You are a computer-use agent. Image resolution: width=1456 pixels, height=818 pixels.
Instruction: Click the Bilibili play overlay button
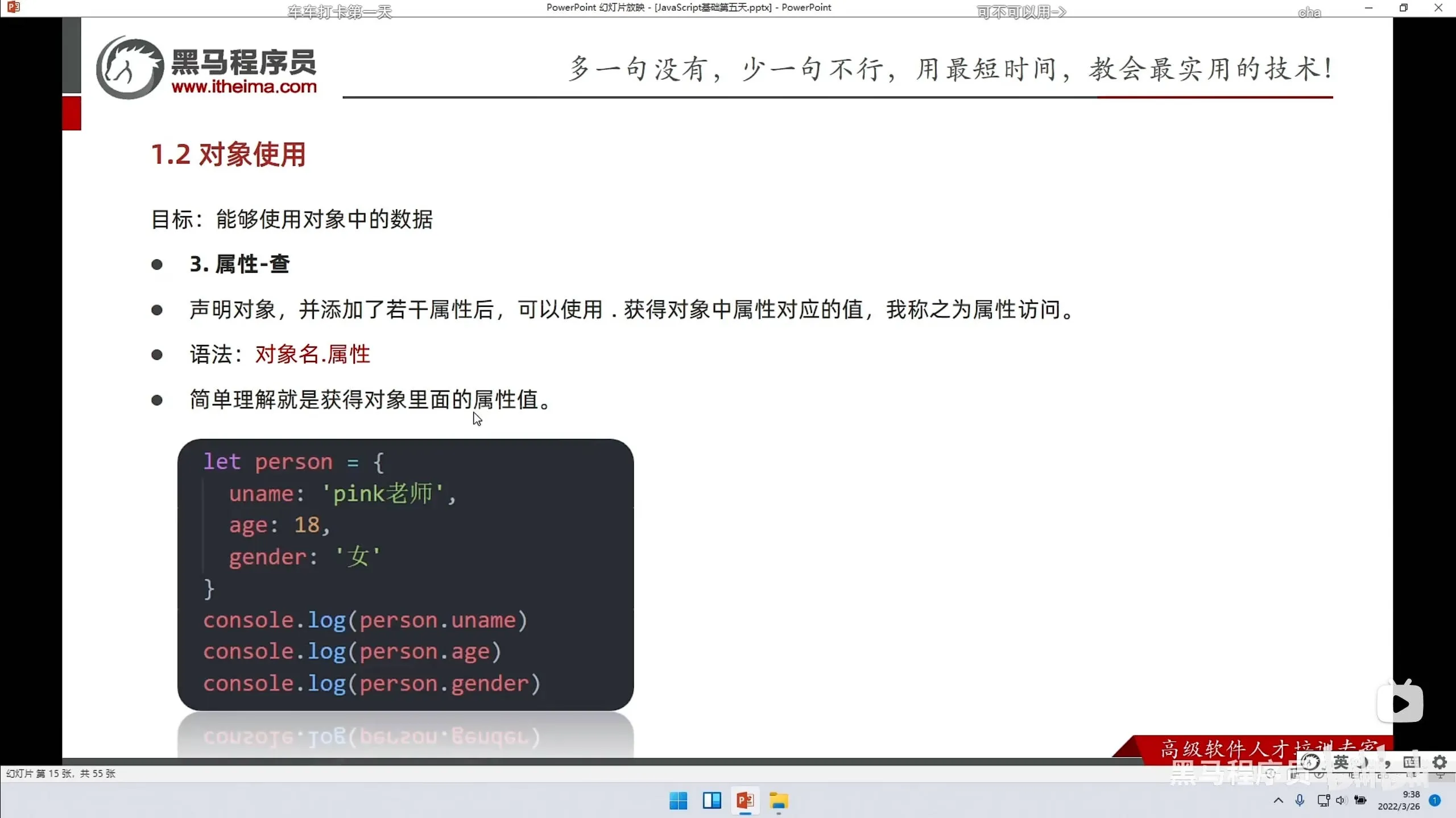(x=1400, y=703)
